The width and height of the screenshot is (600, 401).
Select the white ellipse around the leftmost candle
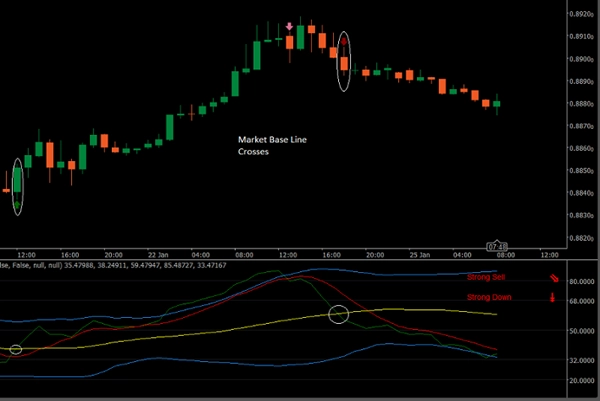click(17, 185)
